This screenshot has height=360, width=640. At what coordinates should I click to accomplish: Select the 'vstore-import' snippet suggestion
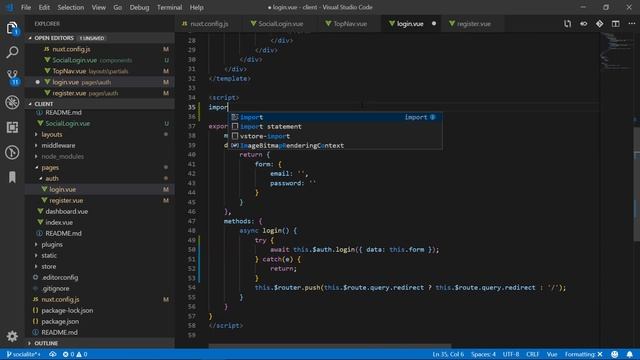tap(335, 136)
